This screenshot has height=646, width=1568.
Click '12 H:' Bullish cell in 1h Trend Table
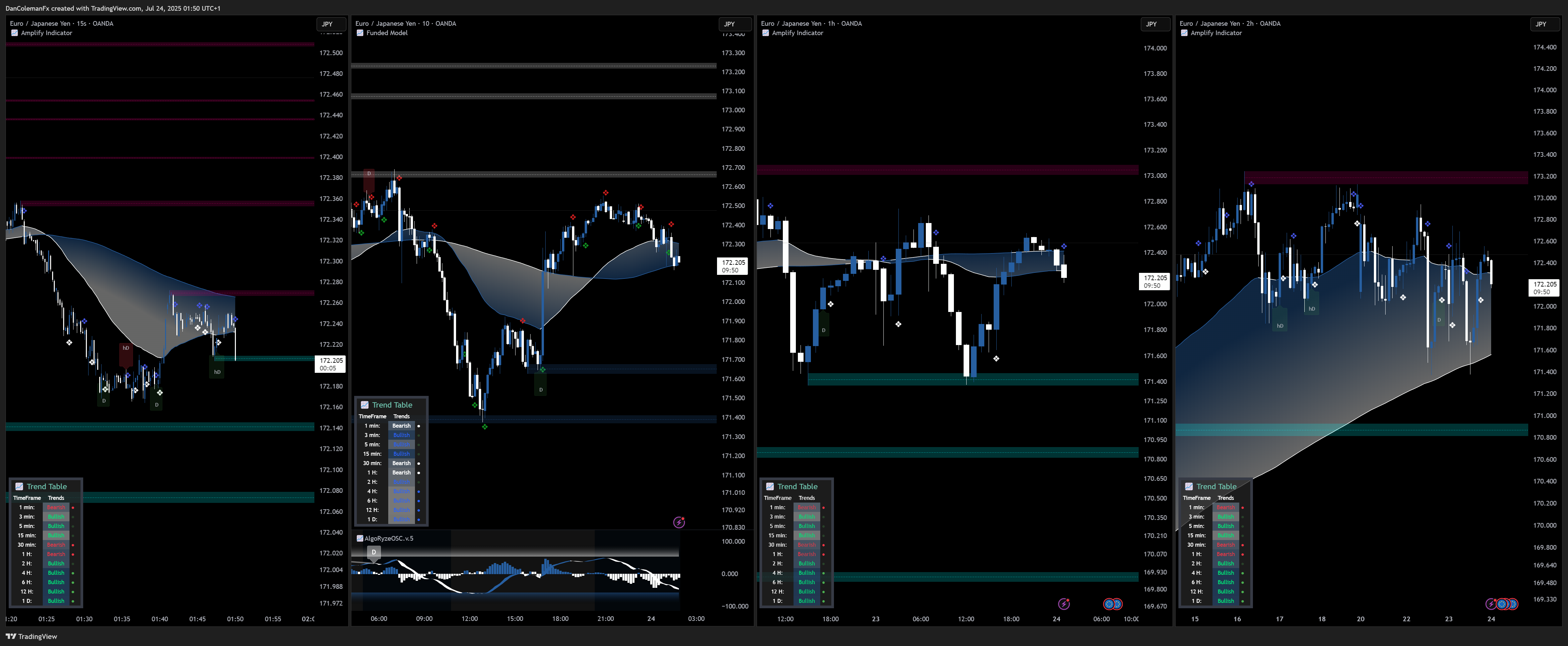(807, 591)
